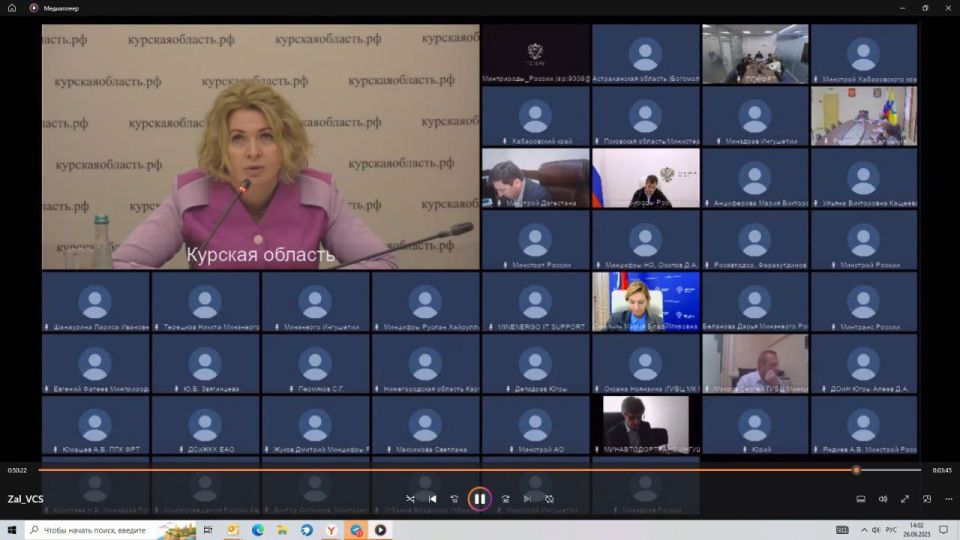Go back with the top-left arrow
Viewport: 960px width, 540px height.
(x=12, y=8)
